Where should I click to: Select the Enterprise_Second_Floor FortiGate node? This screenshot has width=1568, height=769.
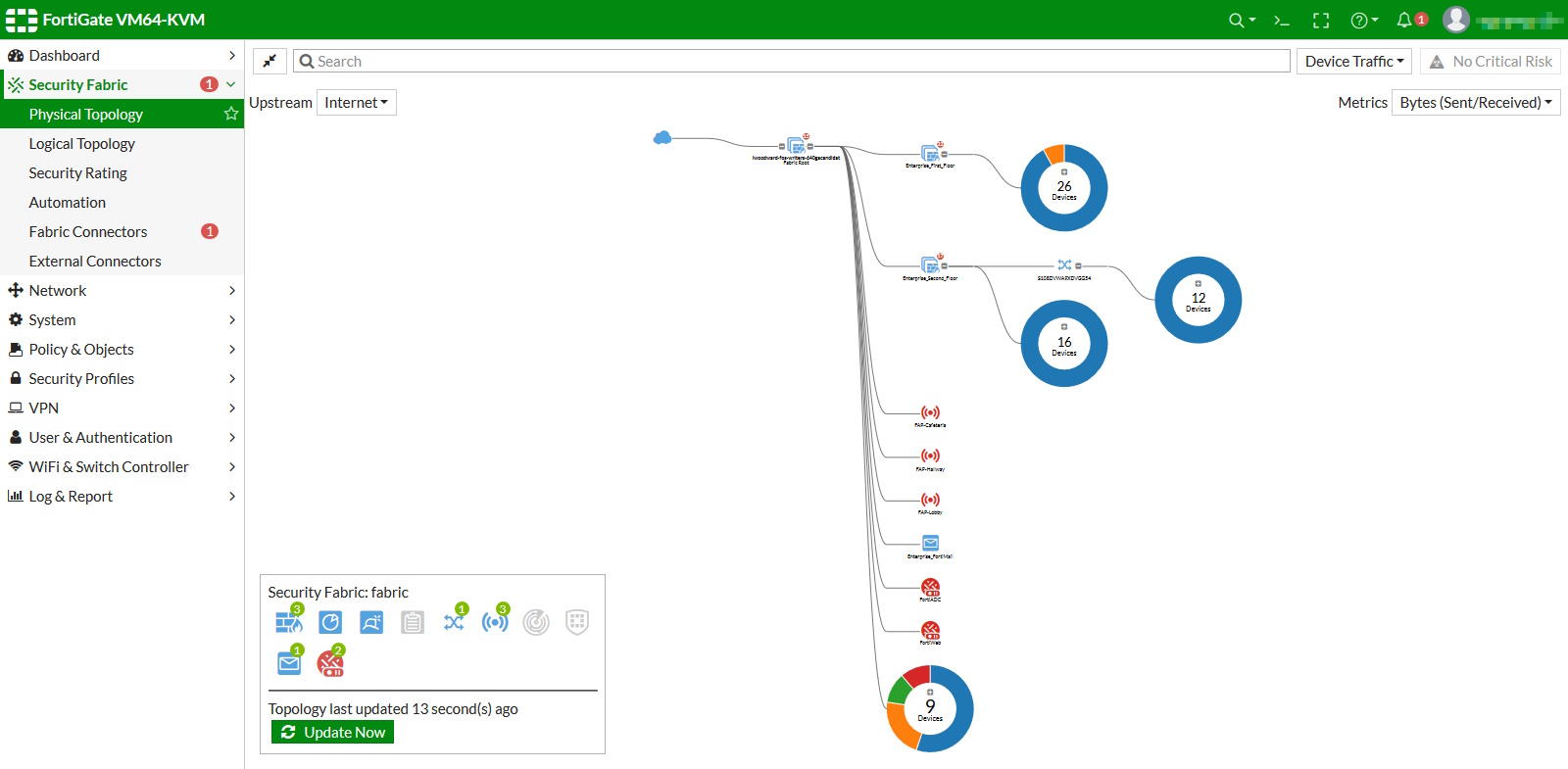pos(930,265)
